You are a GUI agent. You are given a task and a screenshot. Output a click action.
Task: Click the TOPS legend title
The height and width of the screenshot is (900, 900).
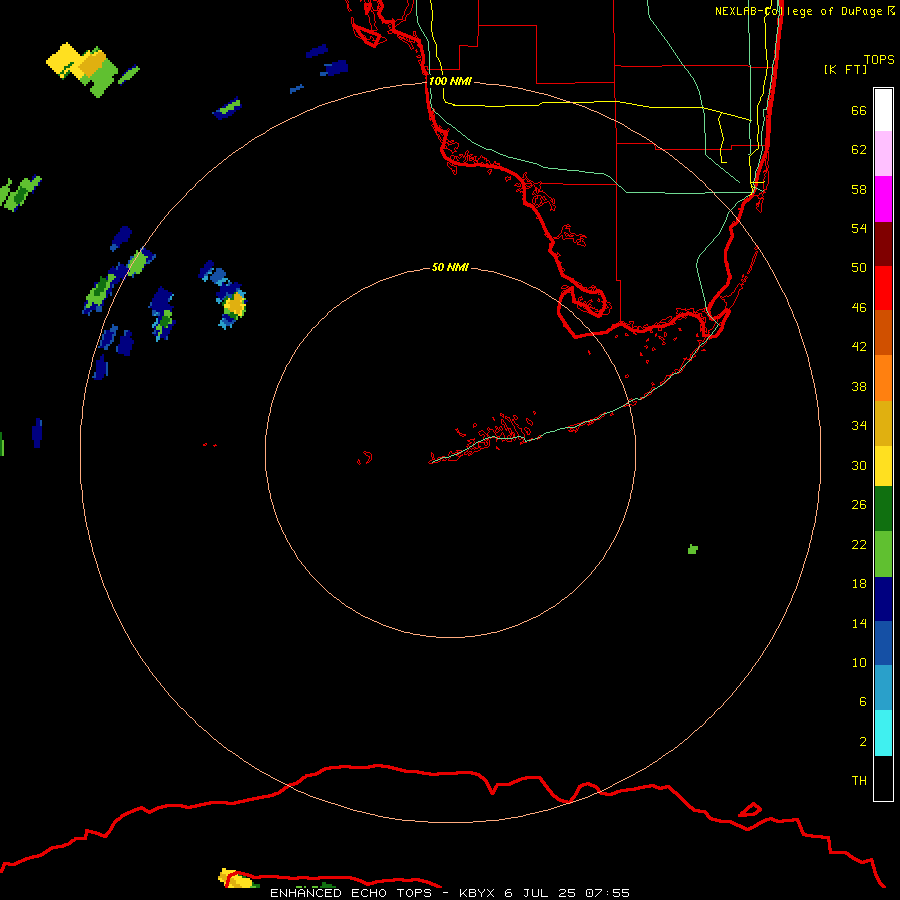point(879,59)
